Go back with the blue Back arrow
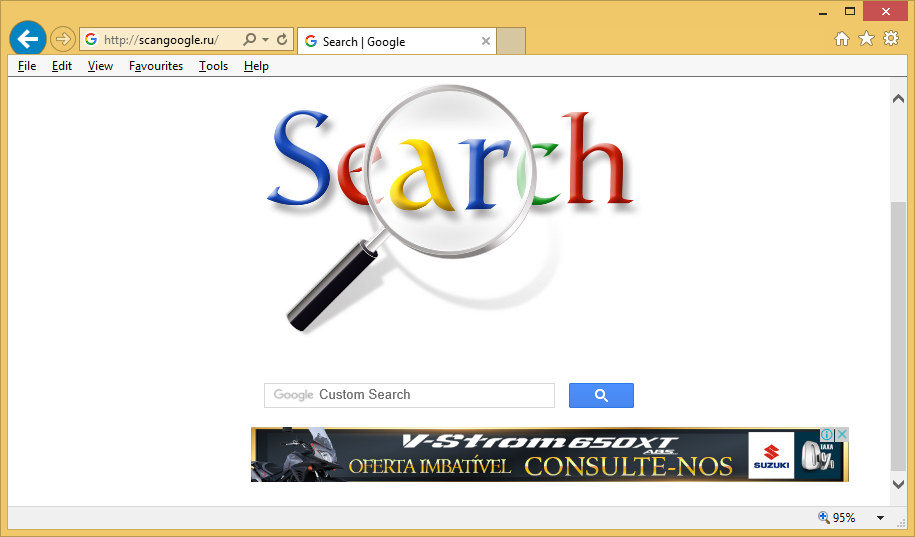915x537 pixels. [27, 39]
